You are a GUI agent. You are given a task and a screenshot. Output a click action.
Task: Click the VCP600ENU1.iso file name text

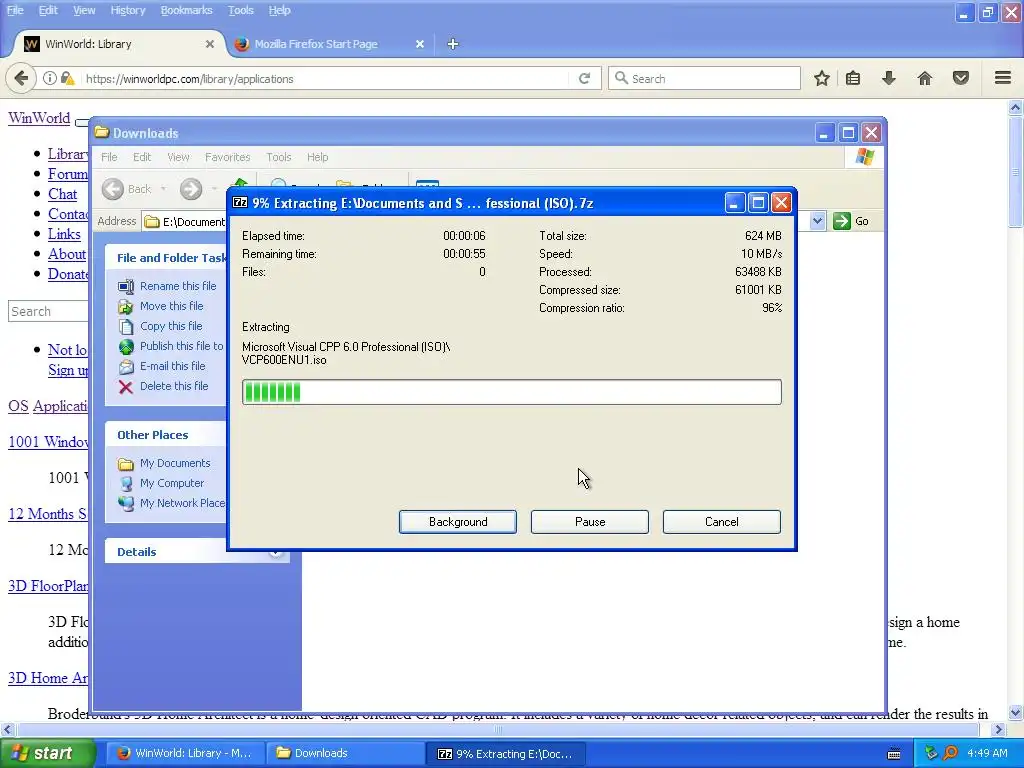coord(284,360)
